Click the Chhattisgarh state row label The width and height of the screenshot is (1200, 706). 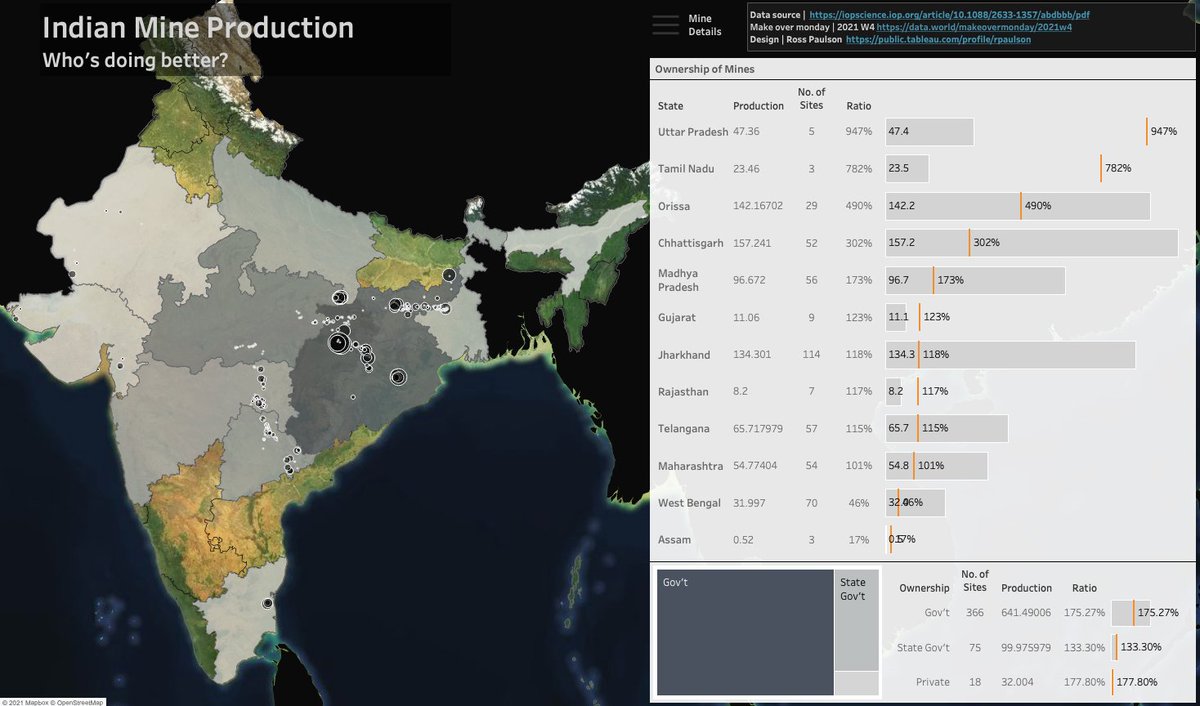690,243
